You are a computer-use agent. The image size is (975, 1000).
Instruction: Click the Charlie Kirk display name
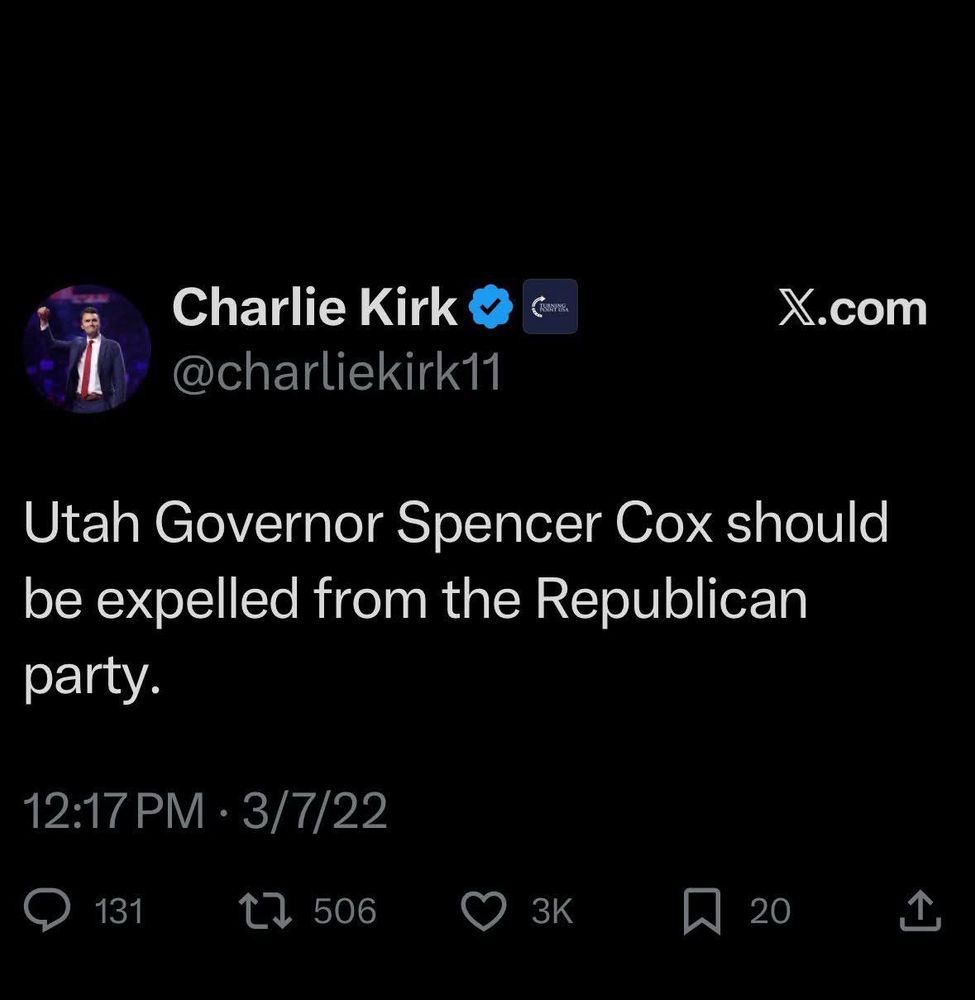point(315,307)
